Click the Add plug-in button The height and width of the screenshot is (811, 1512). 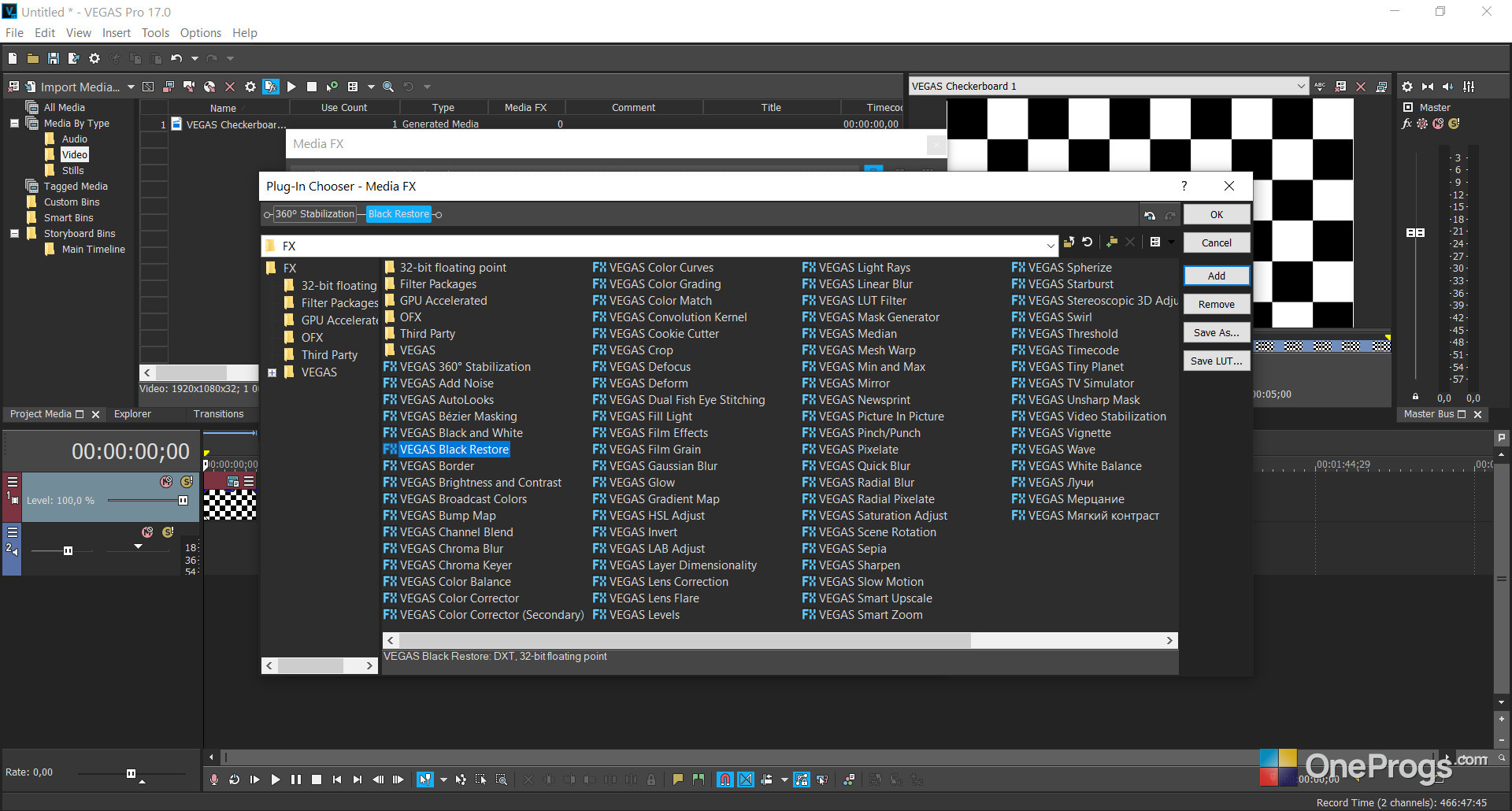point(1217,276)
